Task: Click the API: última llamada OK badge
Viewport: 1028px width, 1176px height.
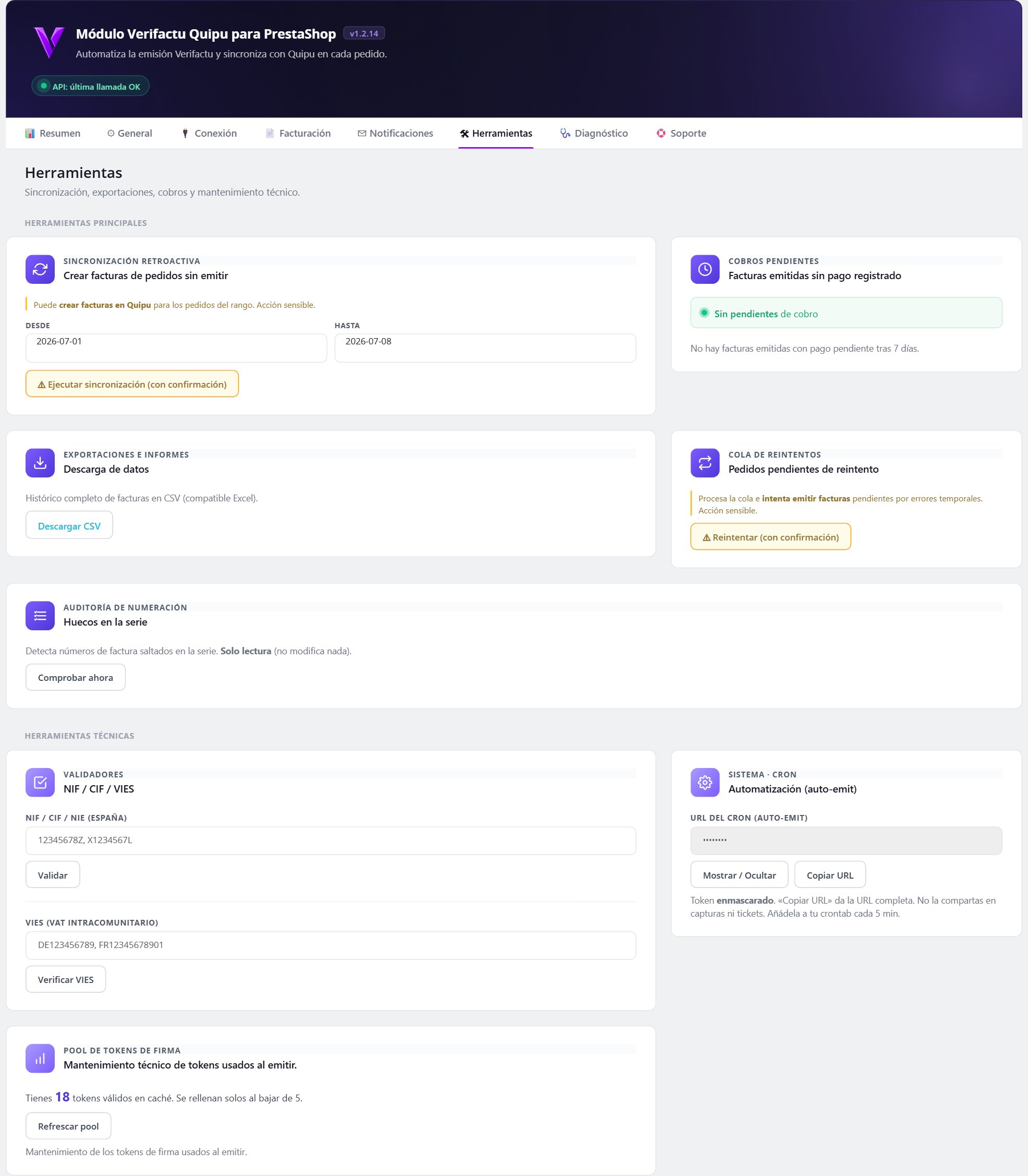Action: pos(91,86)
